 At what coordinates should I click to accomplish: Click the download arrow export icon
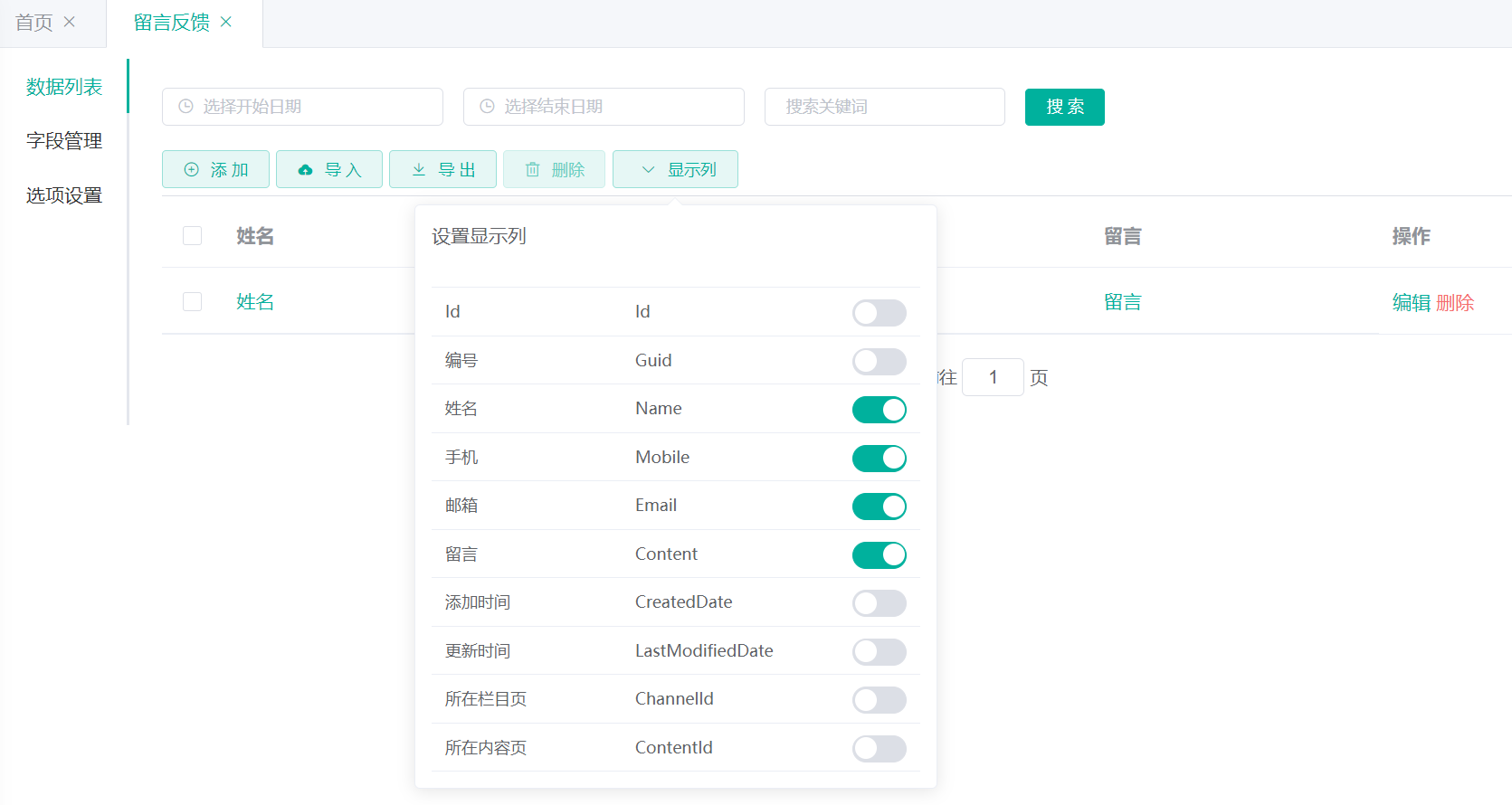pyautogui.click(x=419, y=170)
